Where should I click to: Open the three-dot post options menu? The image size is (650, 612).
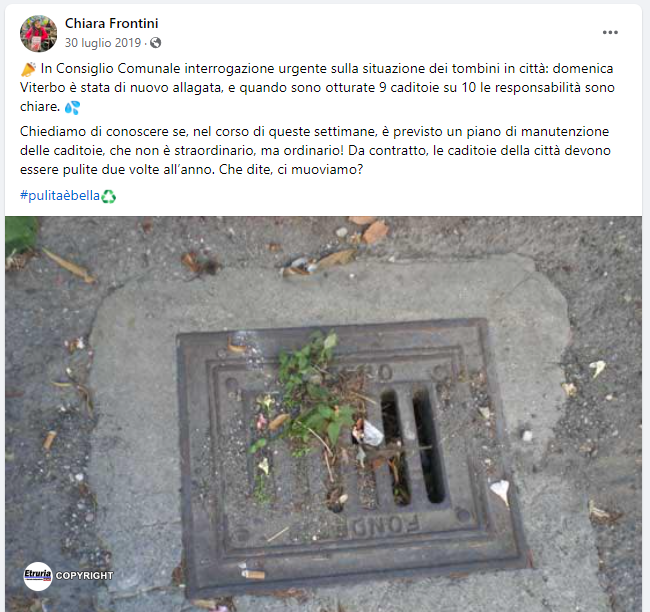(x=610, y=32)
